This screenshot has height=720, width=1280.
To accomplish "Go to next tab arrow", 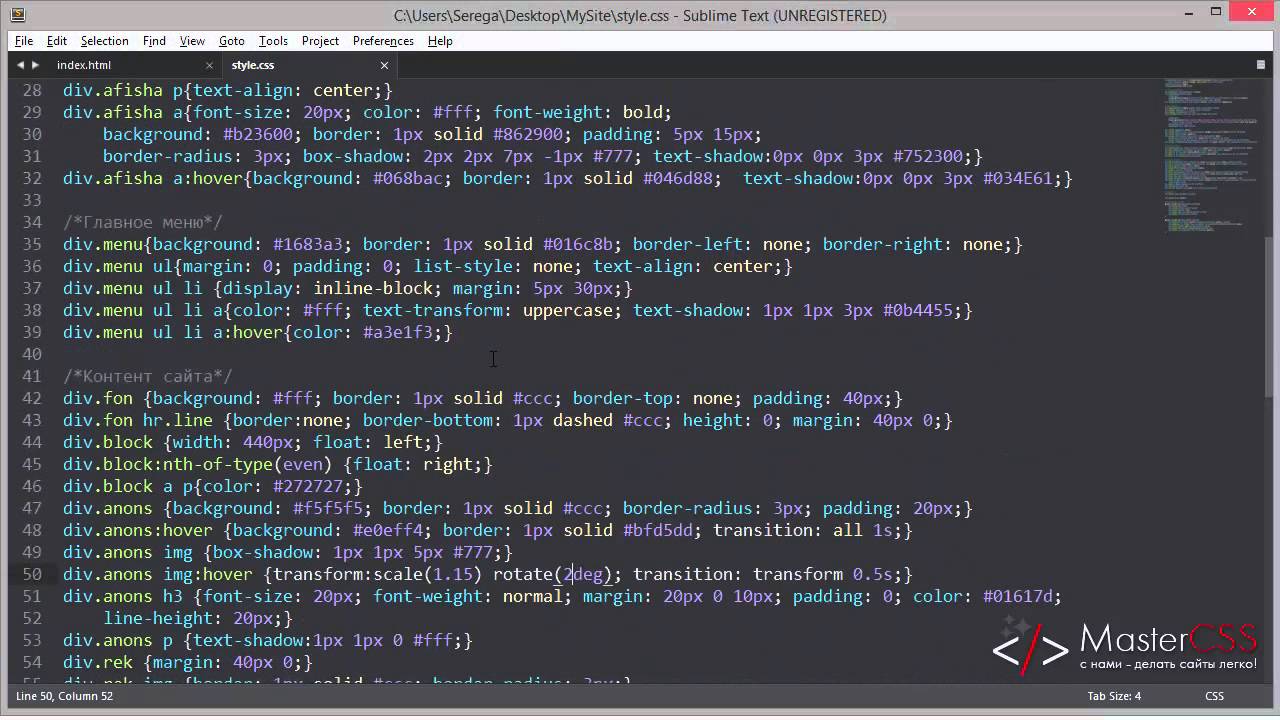I will 36,65.
